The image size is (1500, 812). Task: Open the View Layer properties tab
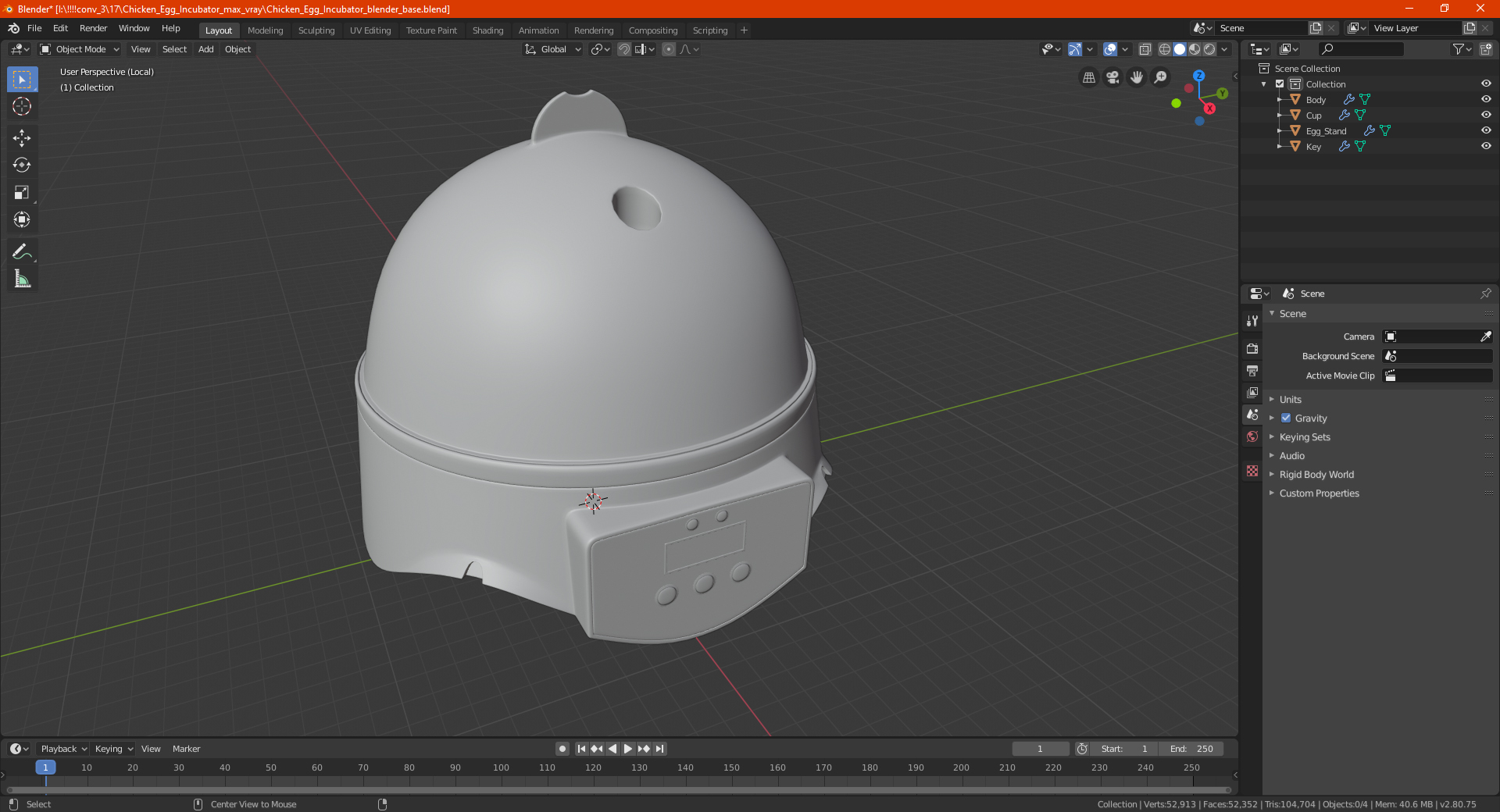(1252, 392)
